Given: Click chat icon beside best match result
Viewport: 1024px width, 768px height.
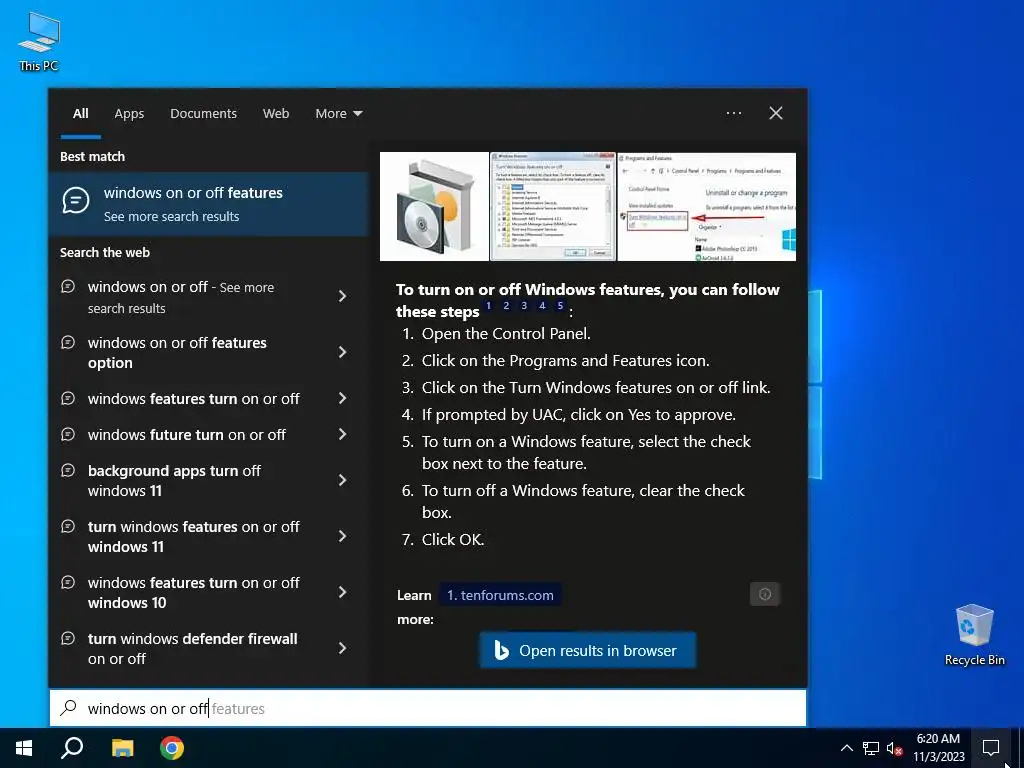Looking at the screenshot, I should pos(76,200).
